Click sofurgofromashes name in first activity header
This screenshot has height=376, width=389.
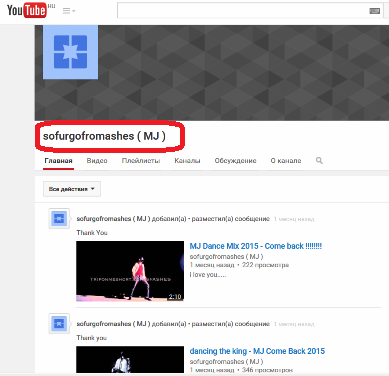click(113, 219)
